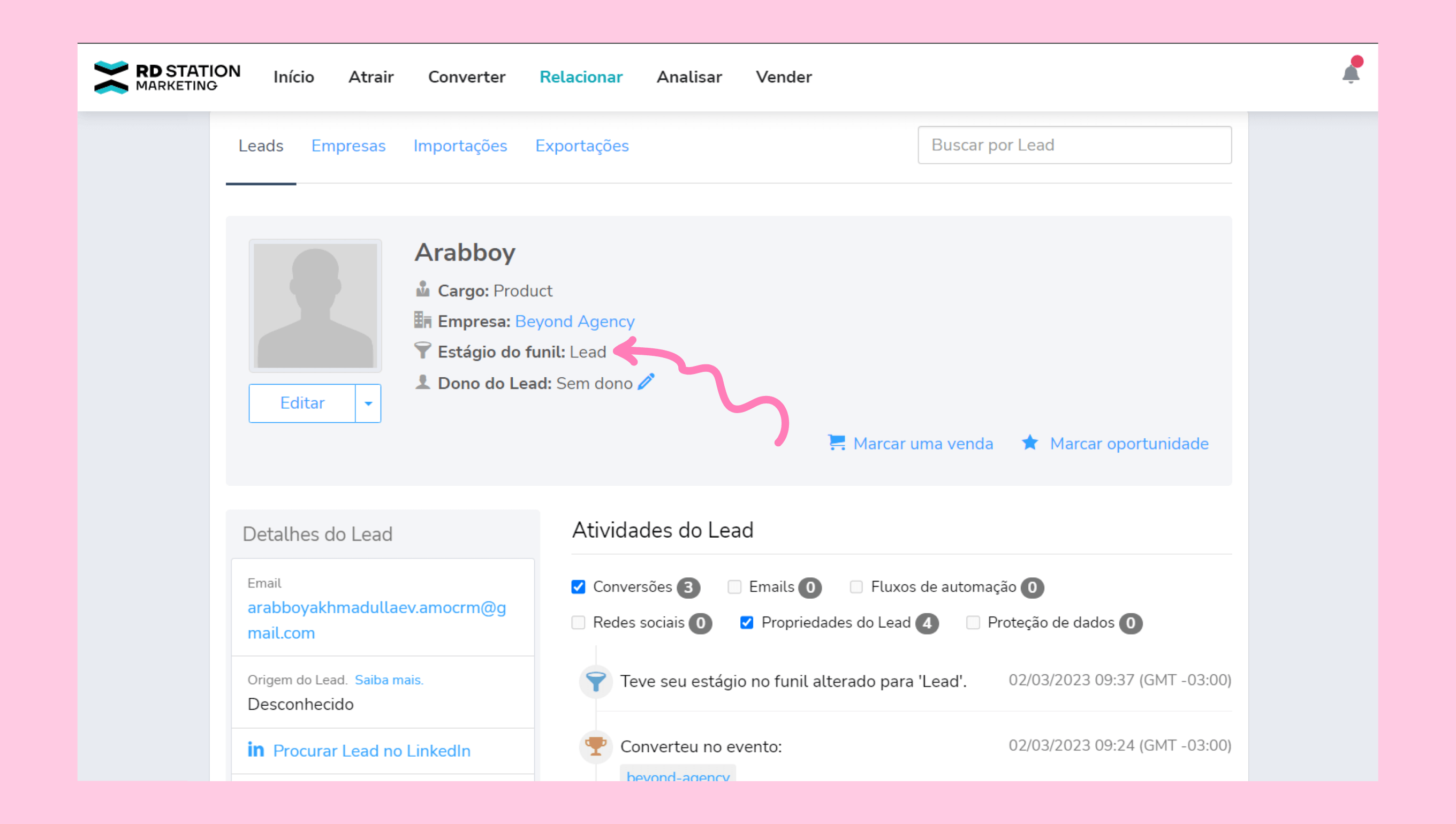Click the LinkedIn icon in lead details
1456x824 pixels.
click(x=256, y=750)
